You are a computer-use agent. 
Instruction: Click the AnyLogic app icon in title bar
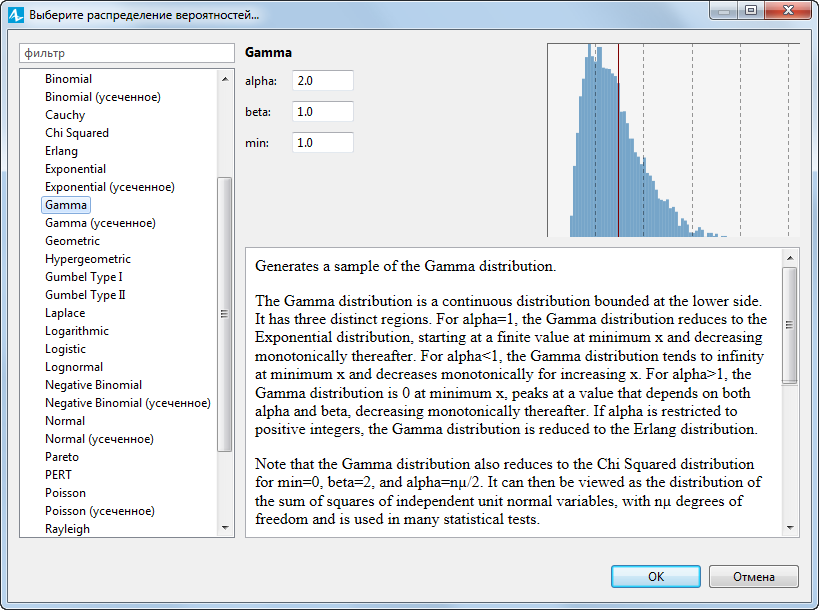tap(15, 15)
